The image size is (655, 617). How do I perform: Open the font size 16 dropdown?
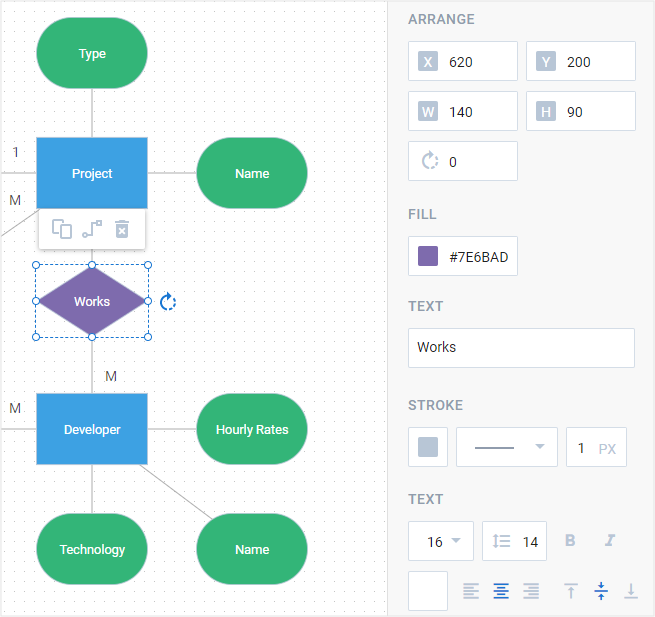[x=441, y=541]
